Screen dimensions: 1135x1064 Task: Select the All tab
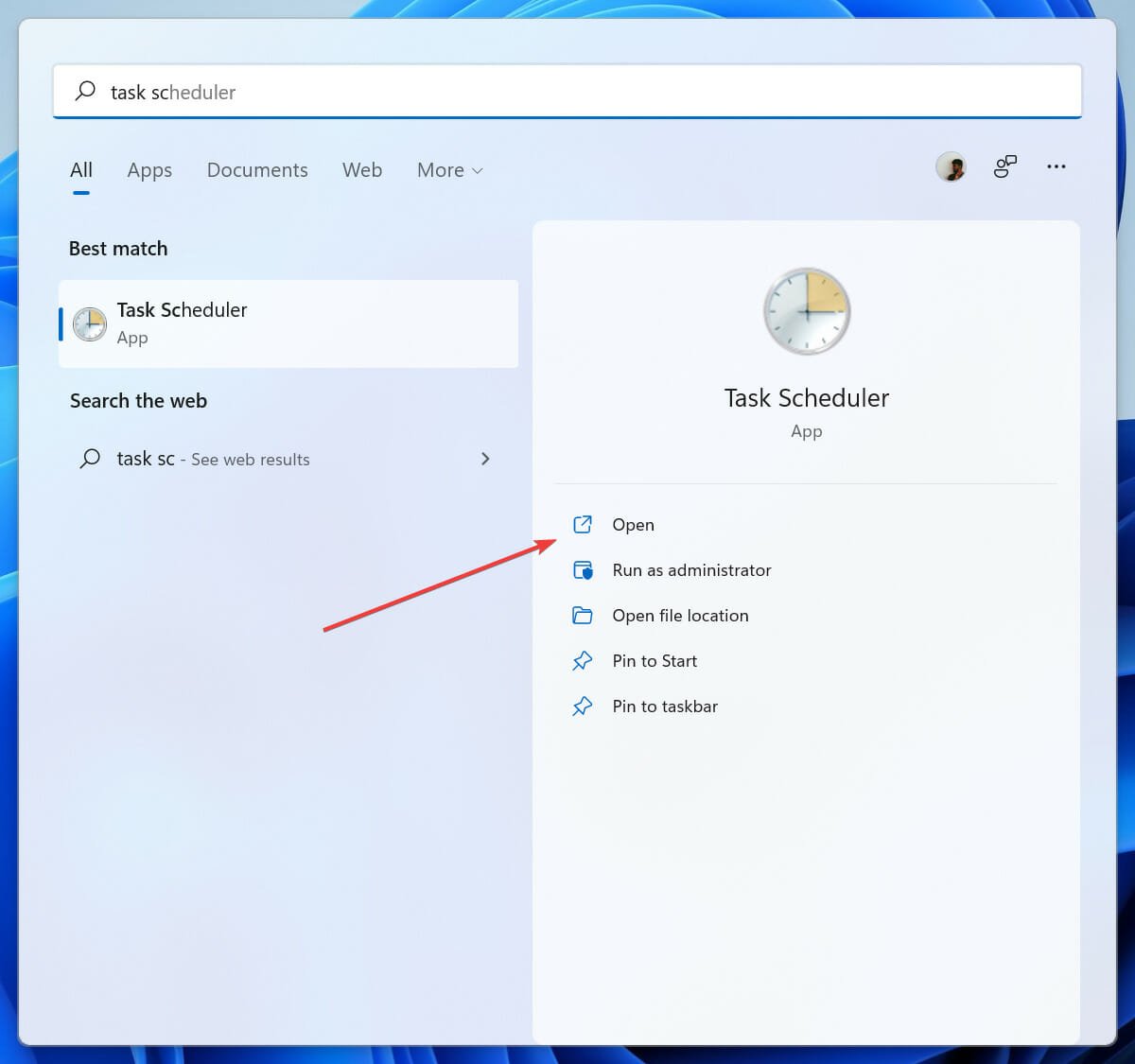[81, 170]
